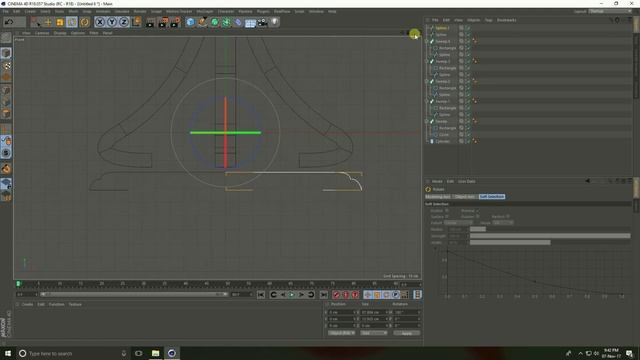Toggle the Preview checkbox
Screen dimensions: 640x360
(x=478, y=211)
